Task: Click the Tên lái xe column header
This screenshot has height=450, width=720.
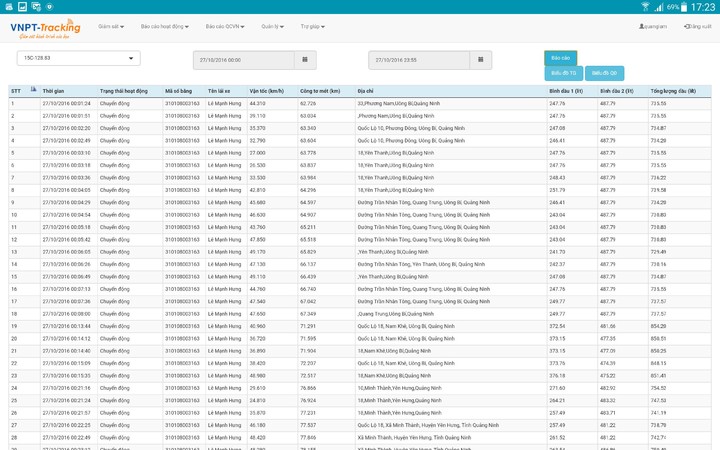Action: 219,91
